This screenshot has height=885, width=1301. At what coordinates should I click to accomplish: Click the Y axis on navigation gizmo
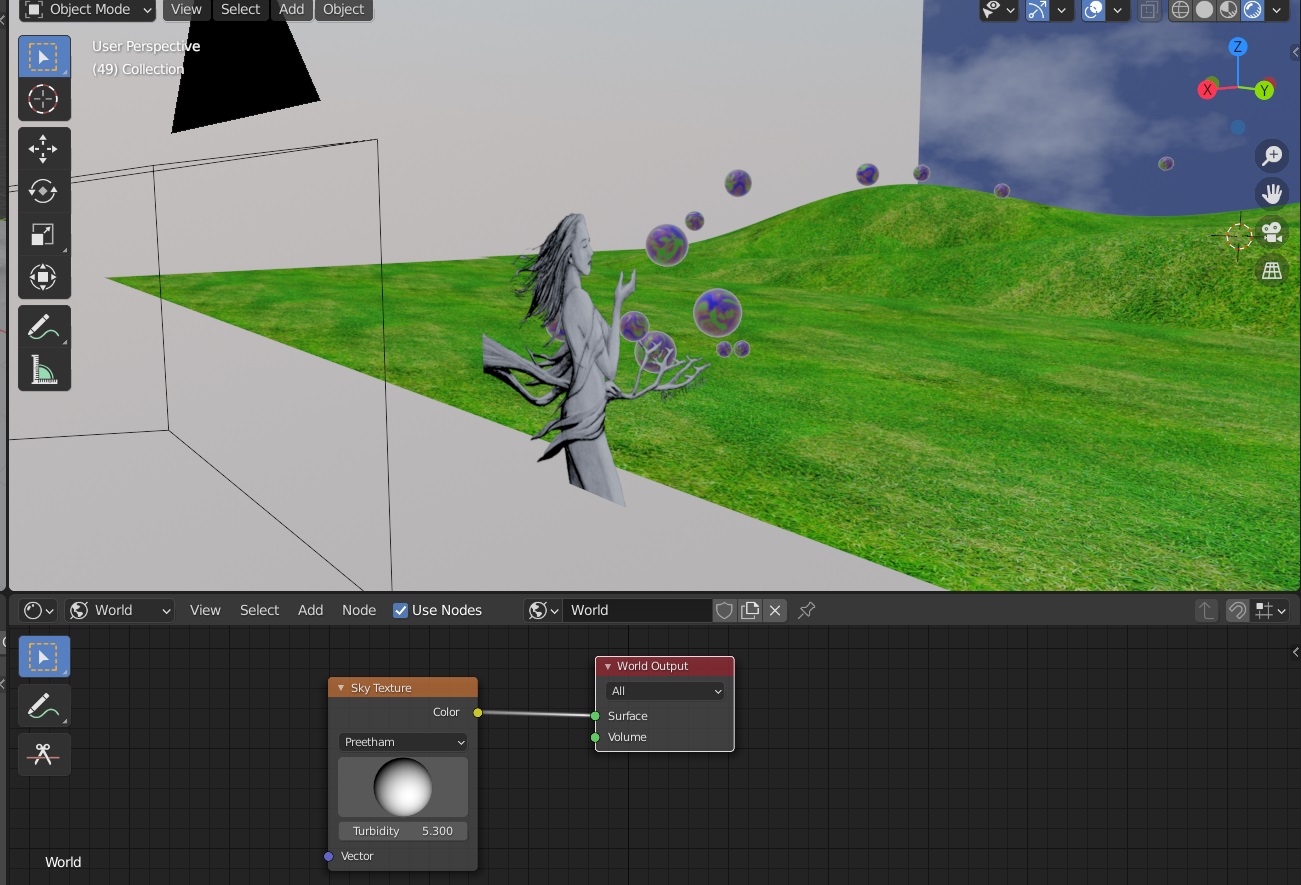(x=1265, y=90)
